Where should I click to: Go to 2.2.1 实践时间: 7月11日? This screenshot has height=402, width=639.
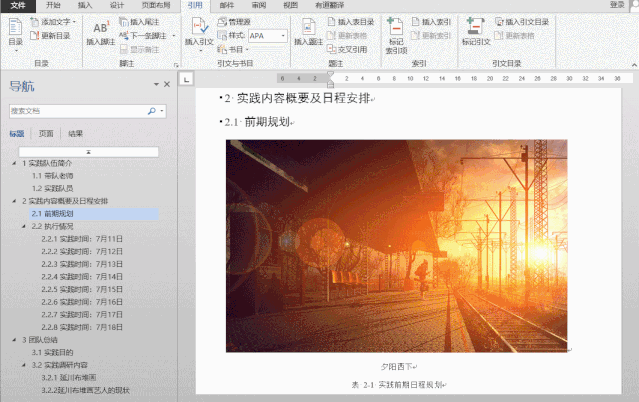tap(82, 239)
